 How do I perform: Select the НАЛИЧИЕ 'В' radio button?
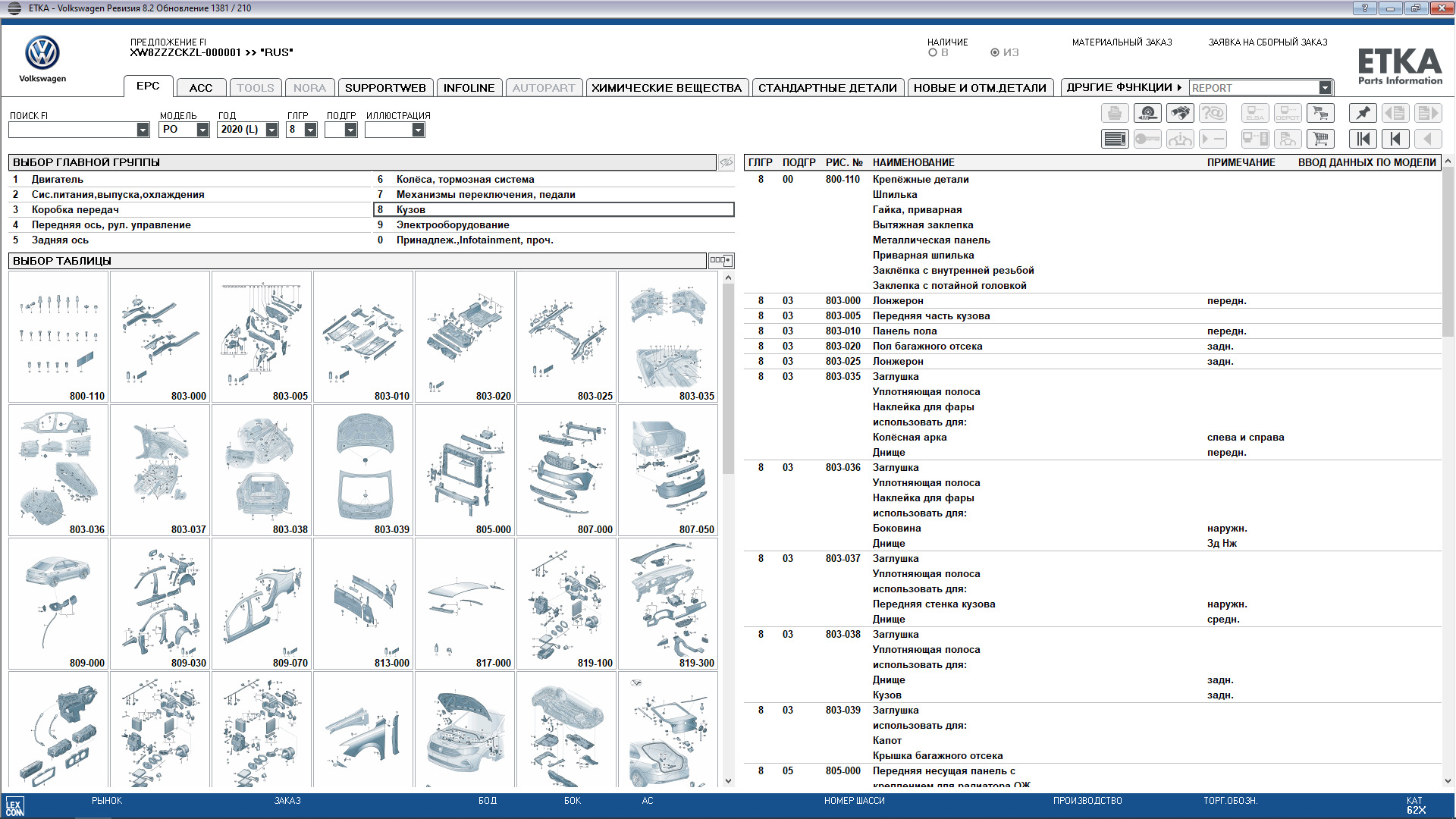point(933,53)
